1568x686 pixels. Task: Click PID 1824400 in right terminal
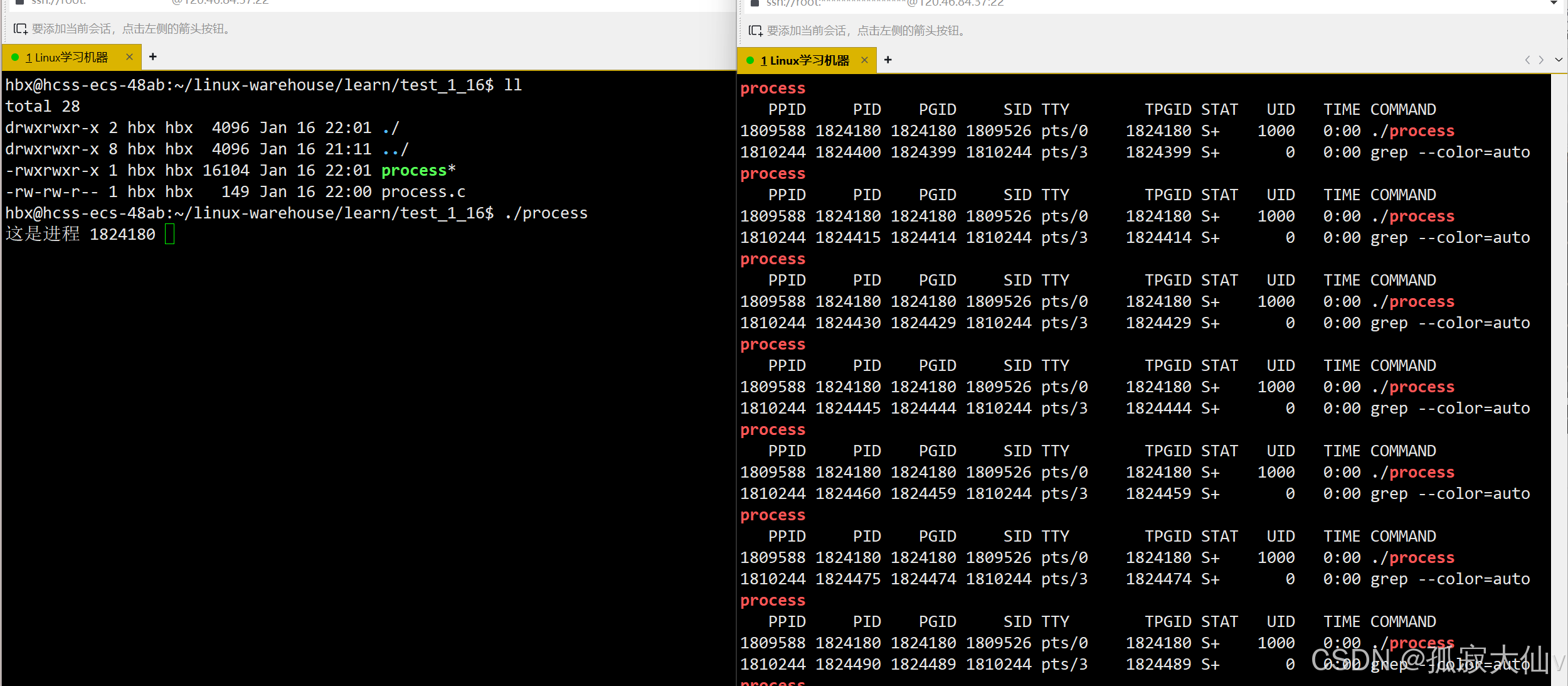848,152
